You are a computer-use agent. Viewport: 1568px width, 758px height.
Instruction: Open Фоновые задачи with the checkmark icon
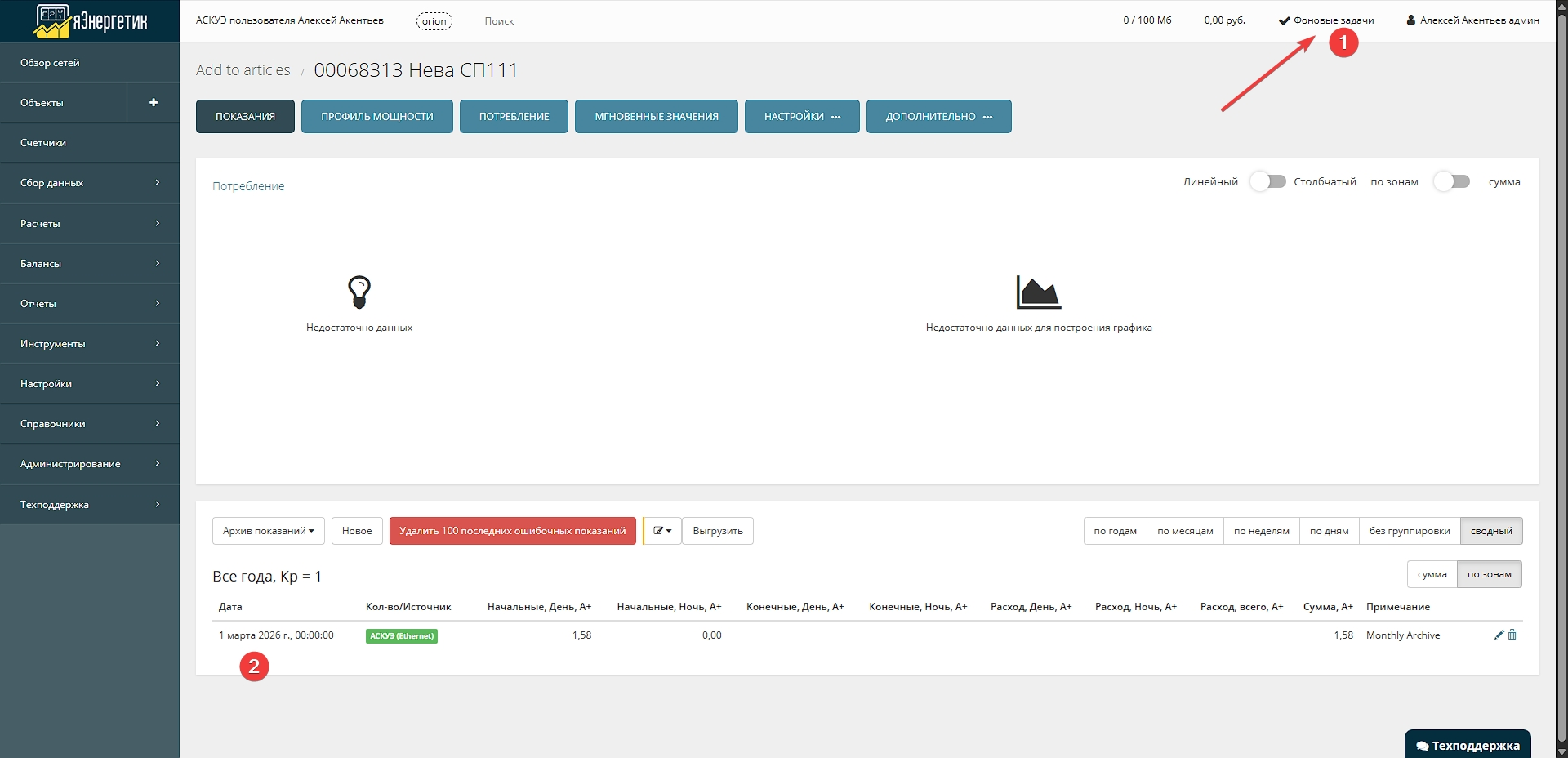[1326, 20]
